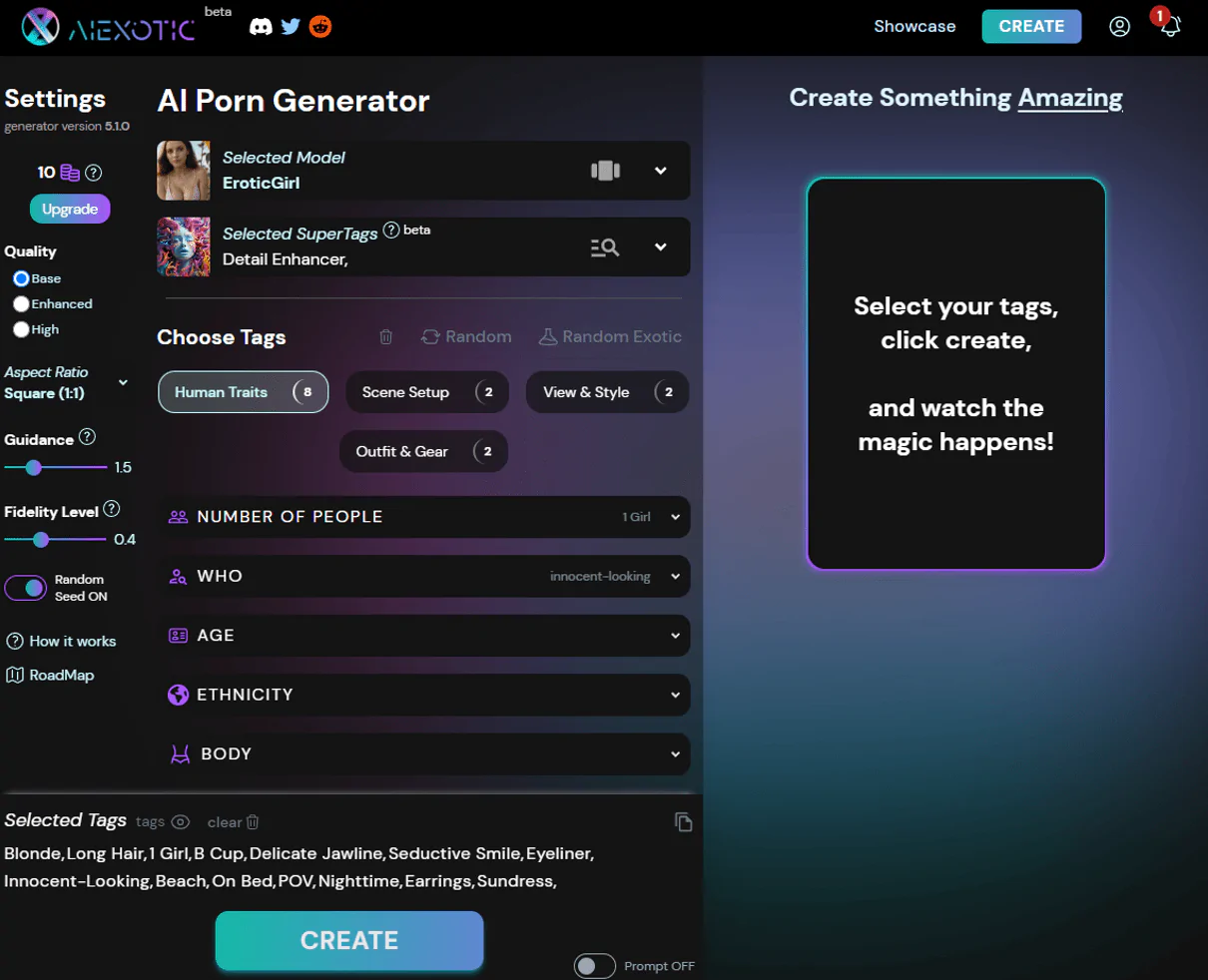Image resolution: width=1208 pixels, height=980 pixels.
Task: Expand the Age section chevron
Action: (676, 636)
